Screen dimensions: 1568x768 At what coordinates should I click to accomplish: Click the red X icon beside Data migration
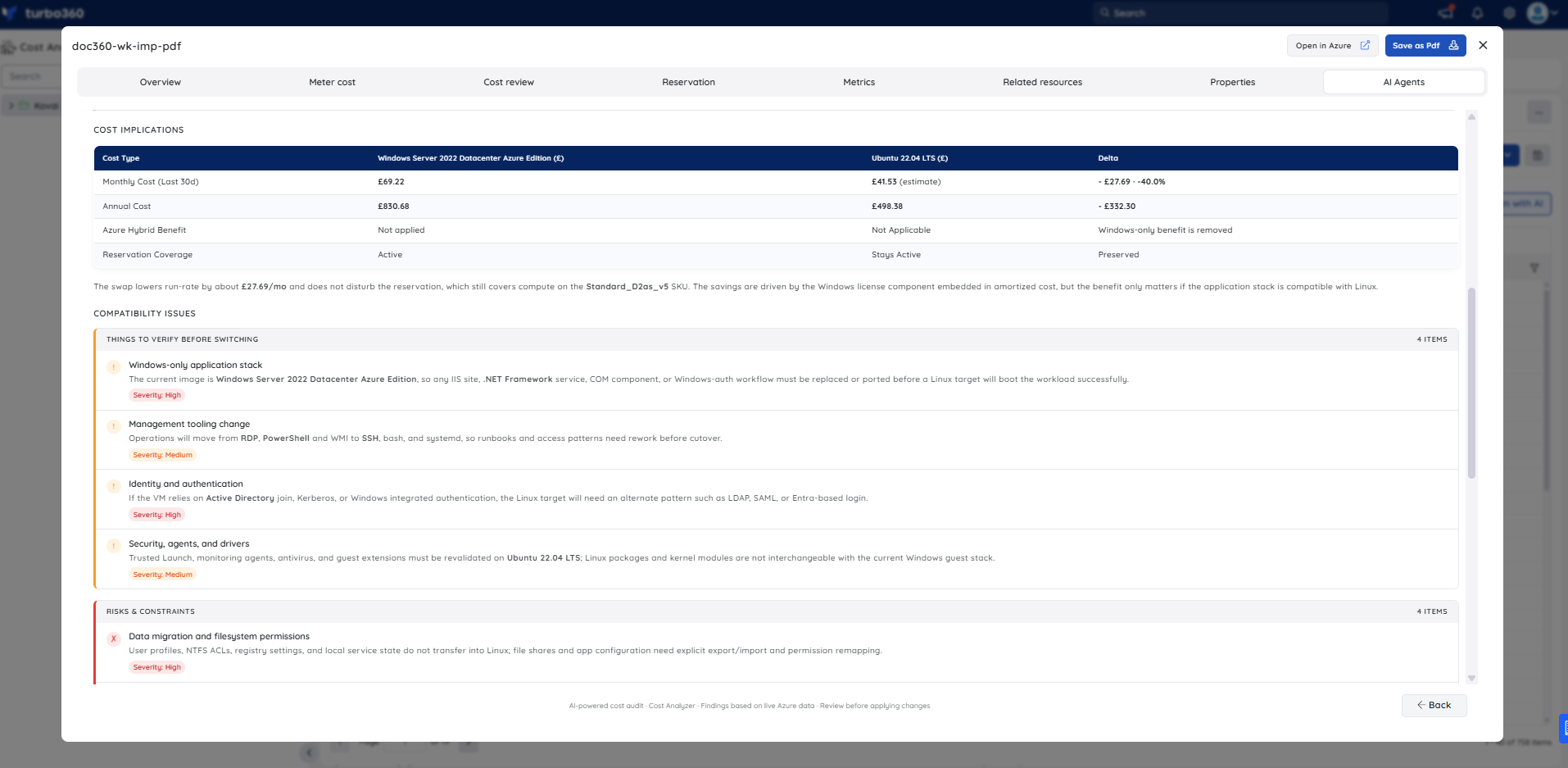click(x=114, y=638)
